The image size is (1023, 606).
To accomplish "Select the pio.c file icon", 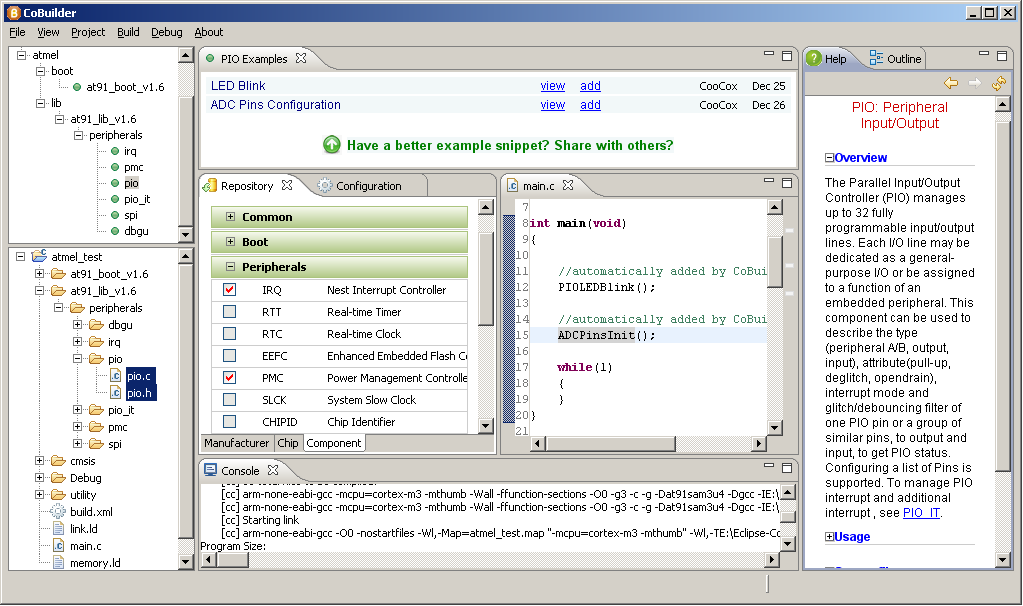I will 115,376.
